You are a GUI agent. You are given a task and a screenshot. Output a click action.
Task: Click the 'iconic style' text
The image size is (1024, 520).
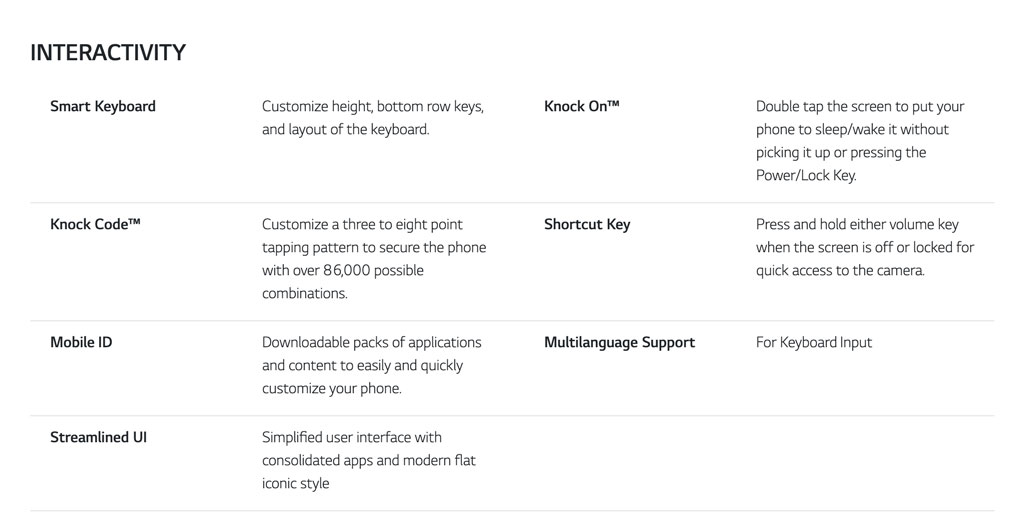point(295,483)
